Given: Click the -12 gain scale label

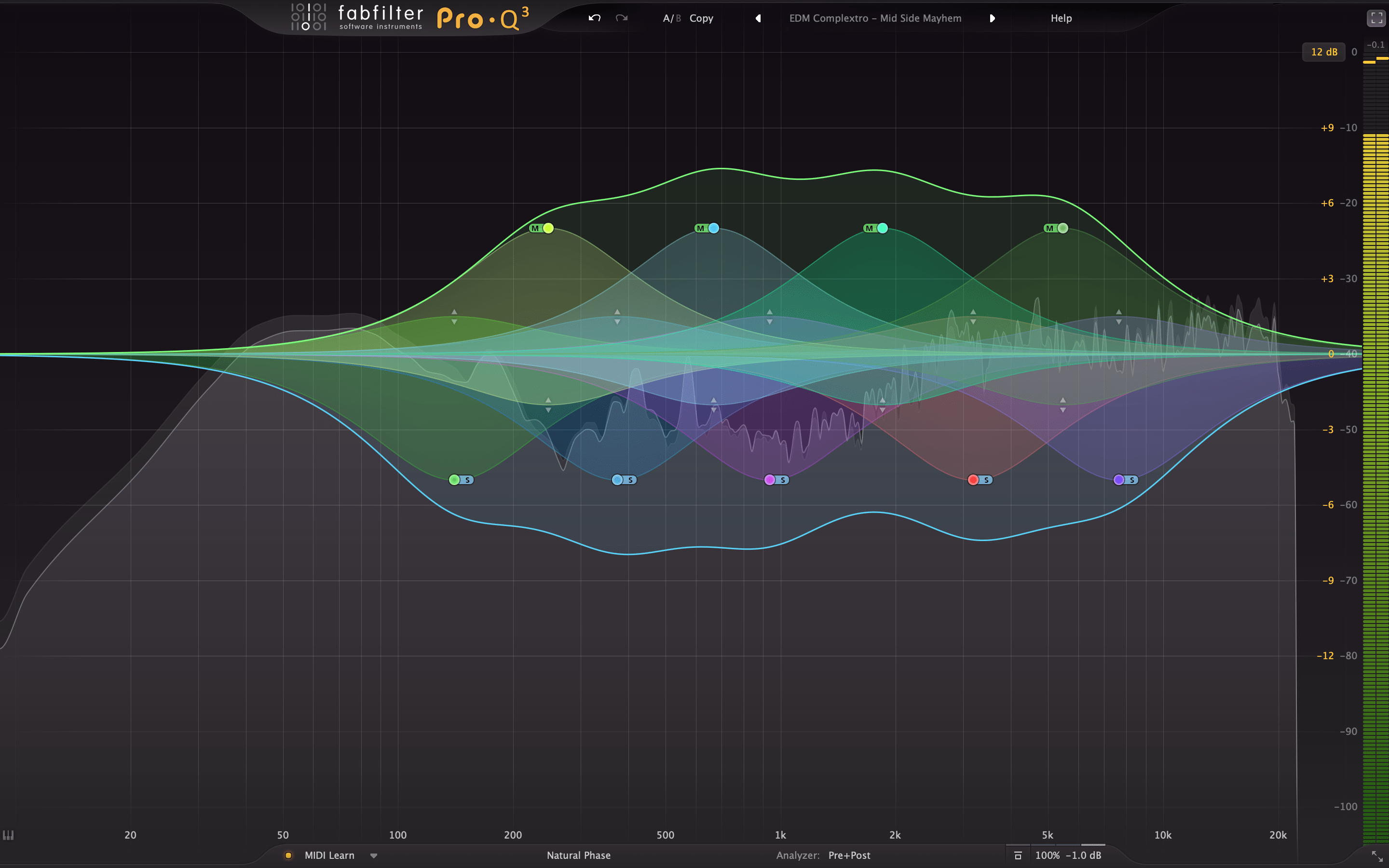Looking at the screenshot, I should pyautogui.click(x=1325, y=656).
